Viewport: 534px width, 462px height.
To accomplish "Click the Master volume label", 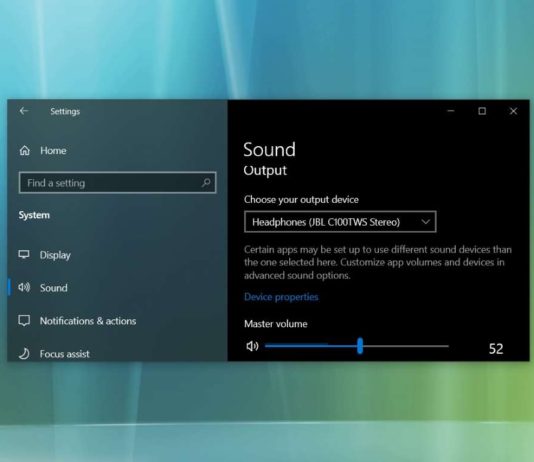I will [276, 324].
